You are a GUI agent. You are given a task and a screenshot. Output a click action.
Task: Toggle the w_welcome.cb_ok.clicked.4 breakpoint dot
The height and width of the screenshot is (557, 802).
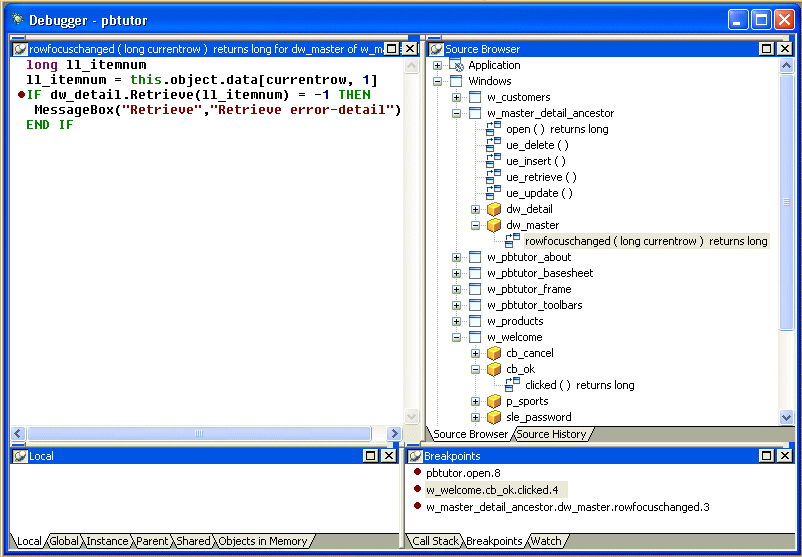[417, 489]
